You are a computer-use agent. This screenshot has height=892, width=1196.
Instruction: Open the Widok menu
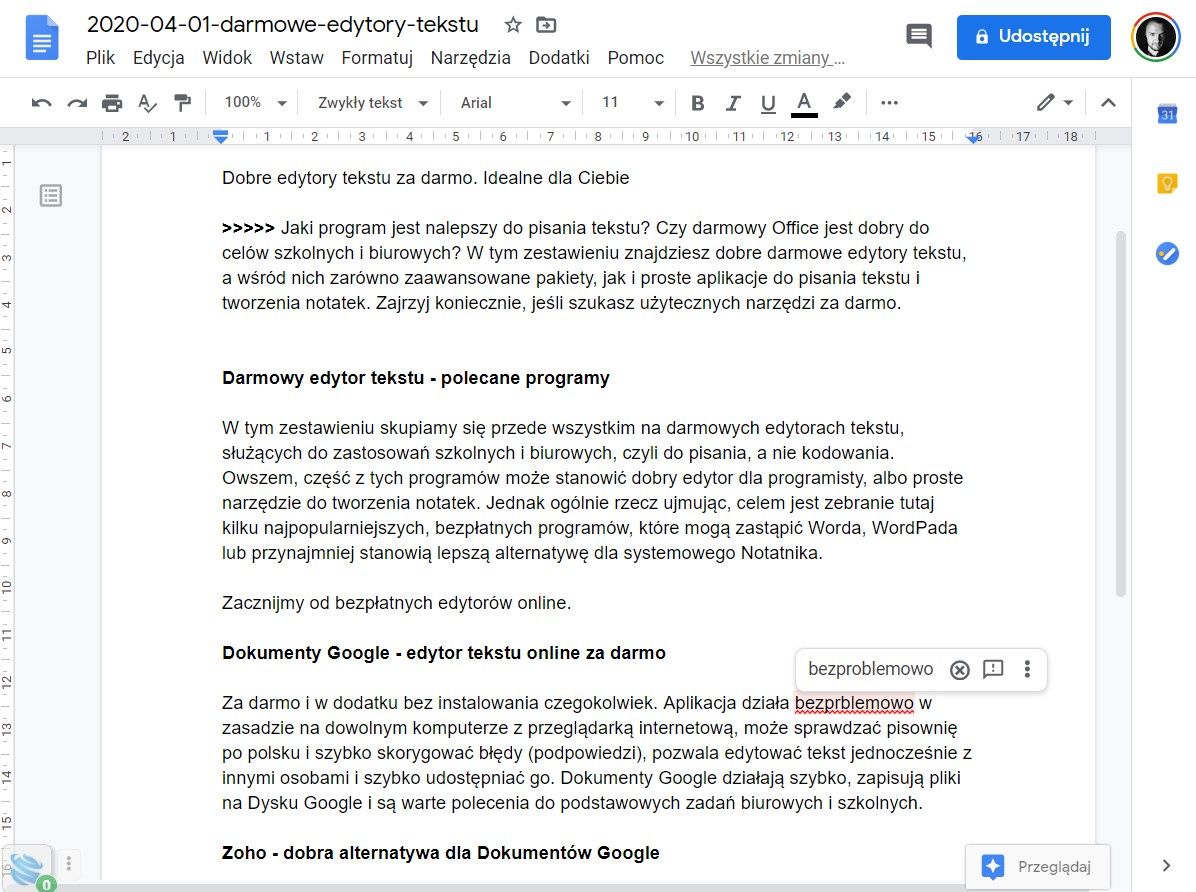[x=227, y=58]
